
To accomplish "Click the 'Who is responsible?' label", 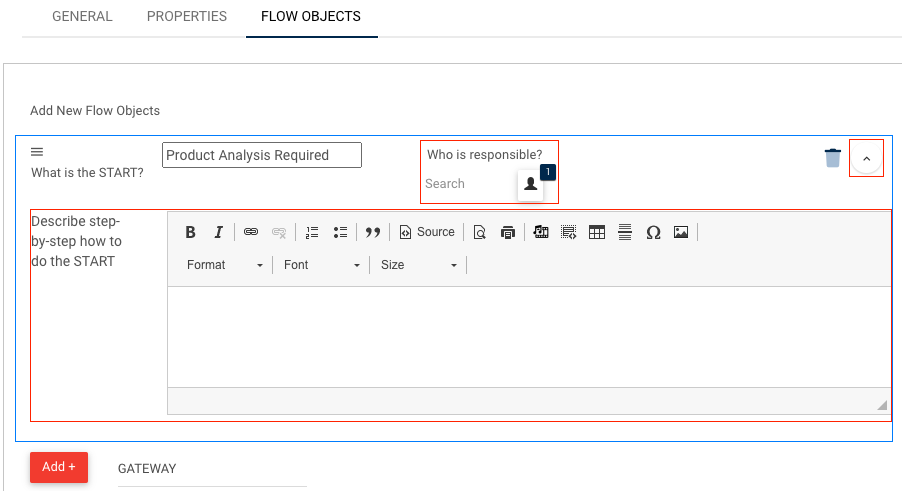I will [484, 155].
